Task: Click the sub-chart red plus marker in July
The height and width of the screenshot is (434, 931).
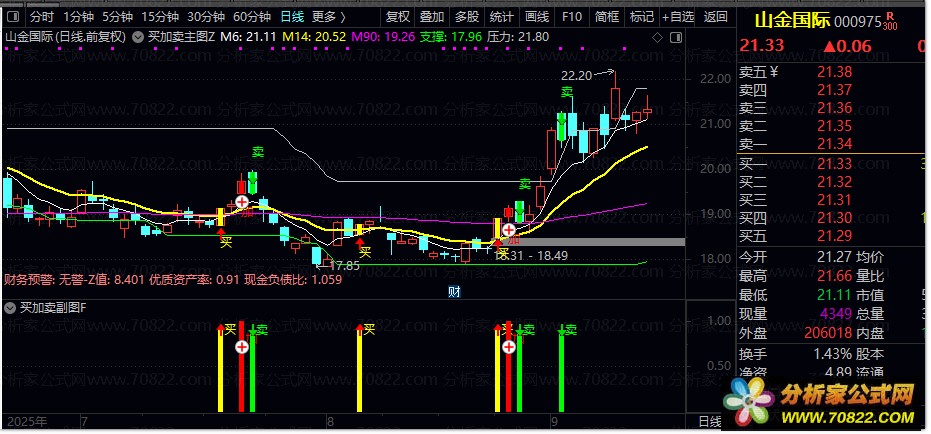Action: [x=242, y=347]
